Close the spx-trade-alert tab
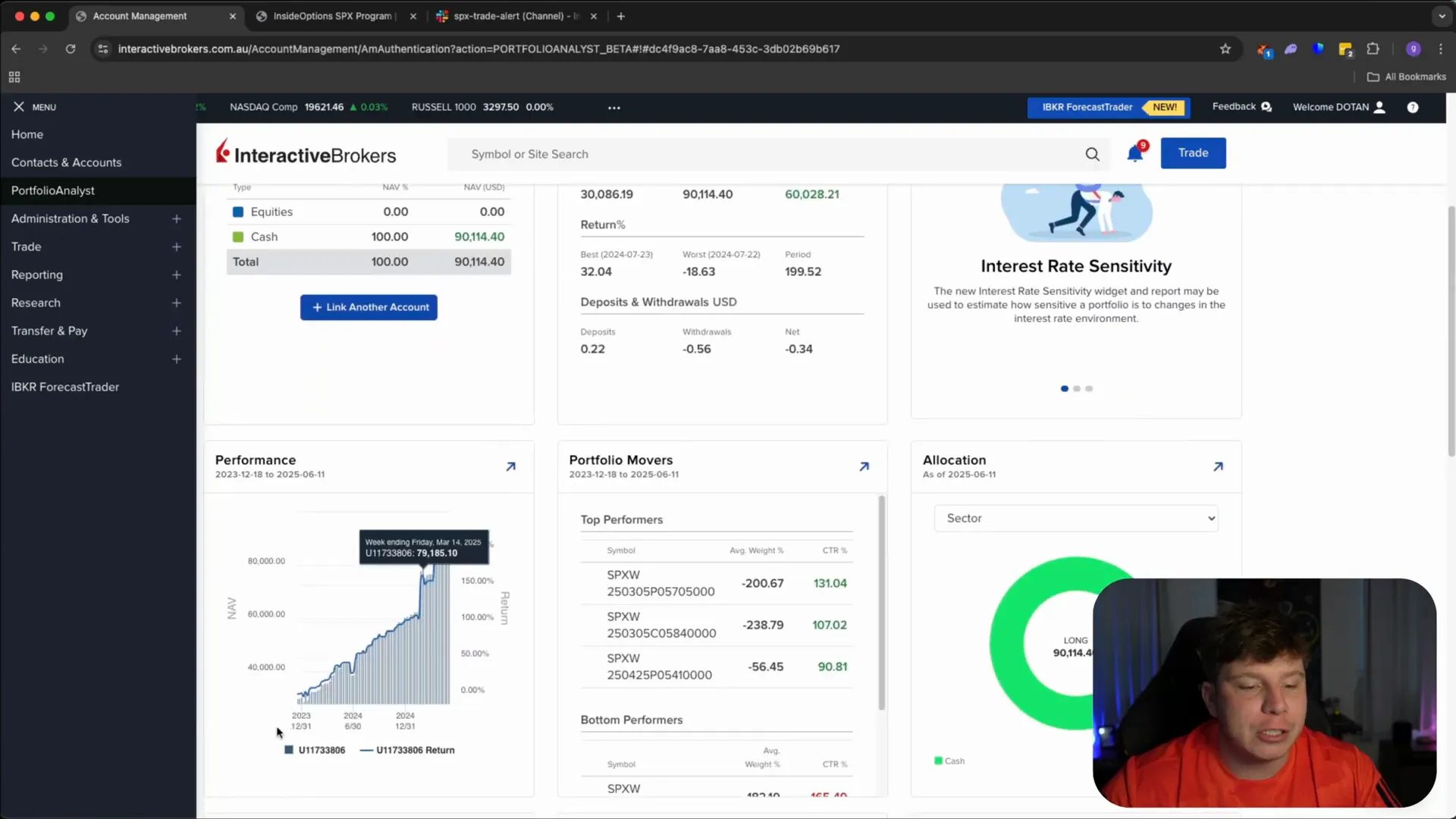This screenshot has height=819, width=1456. 593,16
